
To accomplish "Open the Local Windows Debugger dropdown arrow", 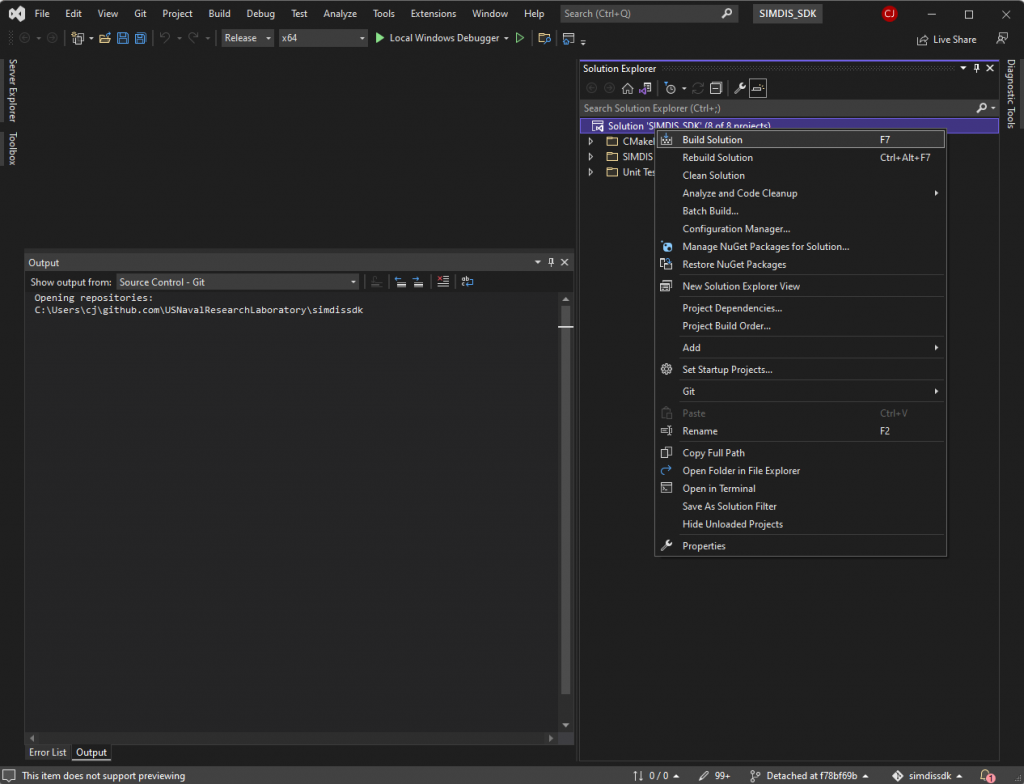I will [506, 39].
